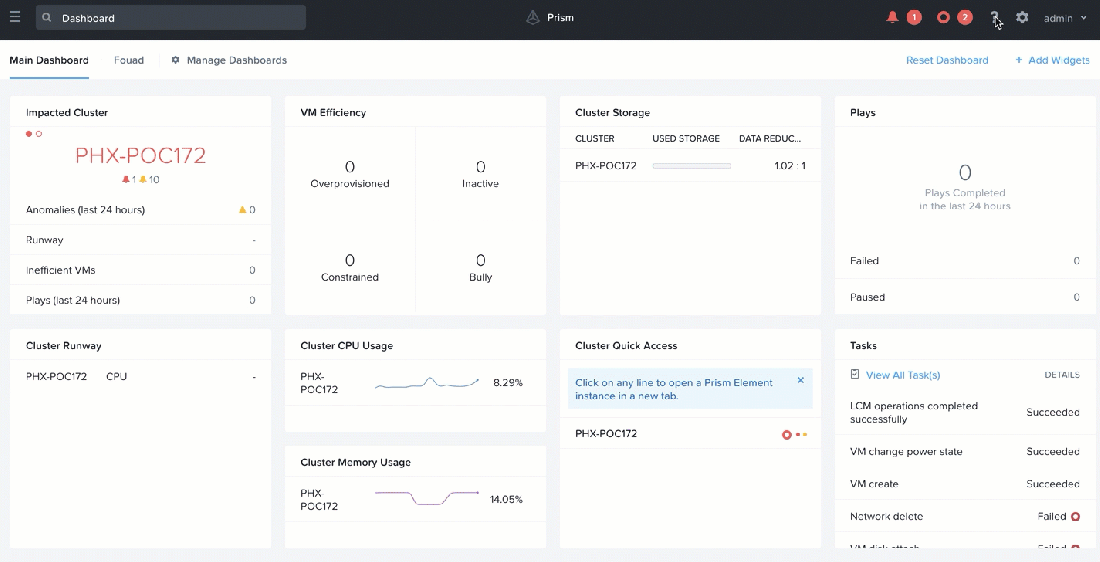Click the search magnifier icon
Image resolution: width=1100 pixels, height=562 pixels.
click(x=47, y=18)
